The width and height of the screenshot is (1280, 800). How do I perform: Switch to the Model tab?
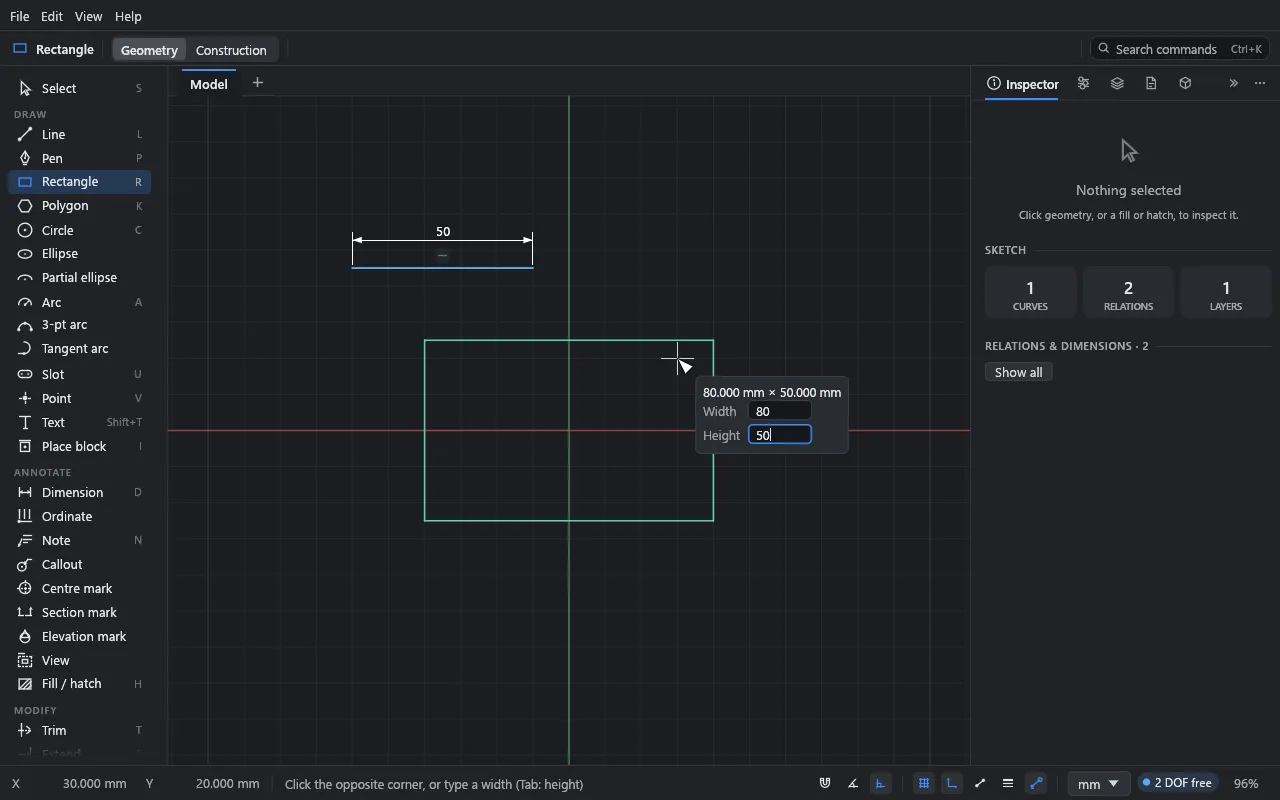coord(209,84)
